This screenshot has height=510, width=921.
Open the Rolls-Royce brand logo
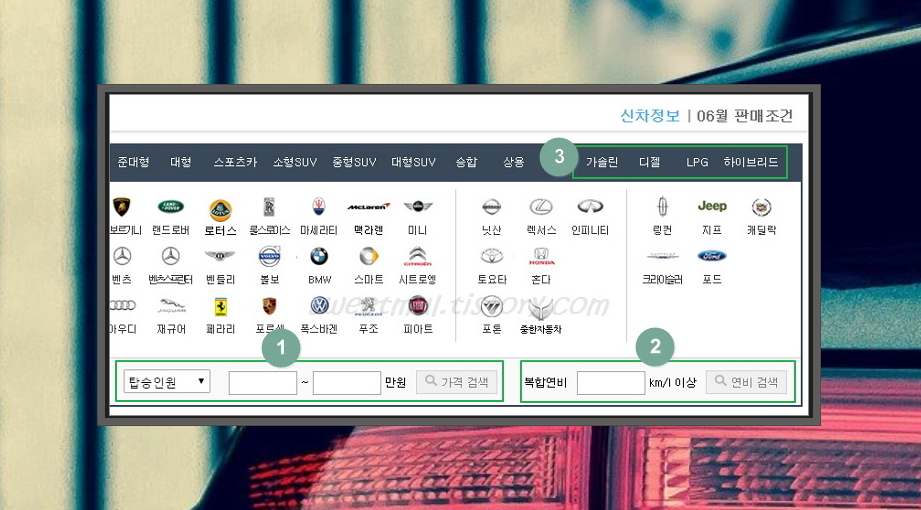[x=269, y=207]
